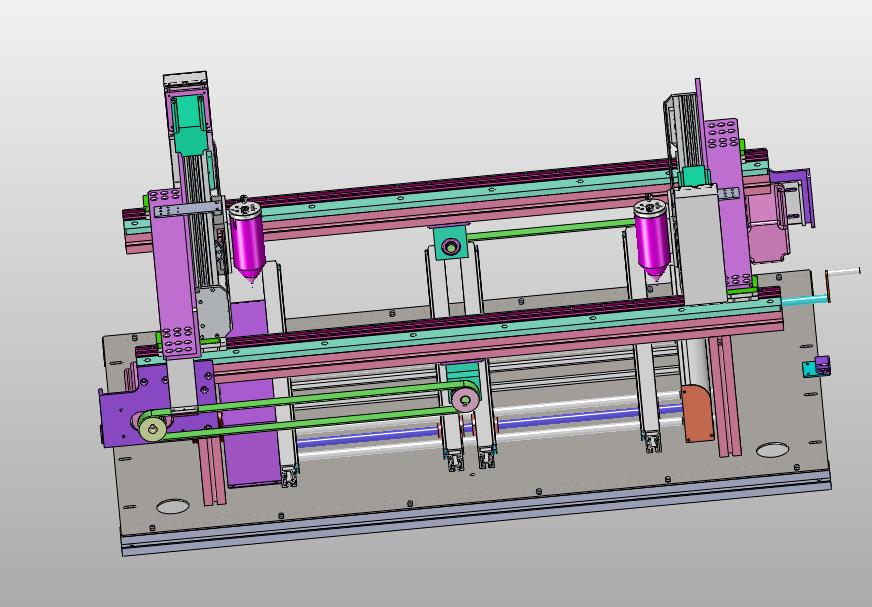Pick the cream pulley at lower left
The width and height of the screenshot is (872, 607).
[153, 429]
